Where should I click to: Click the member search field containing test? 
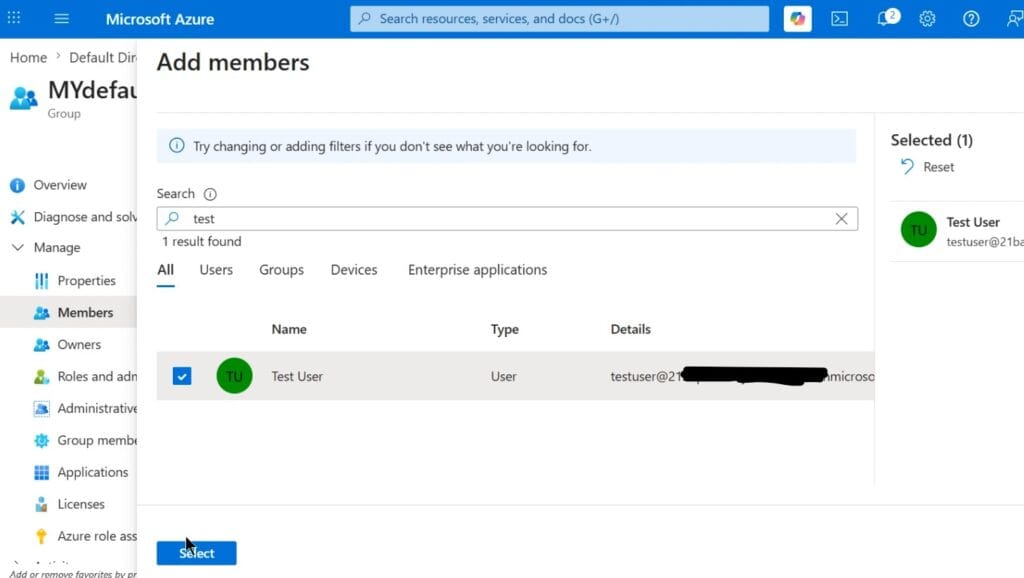[x=507, y=219]
